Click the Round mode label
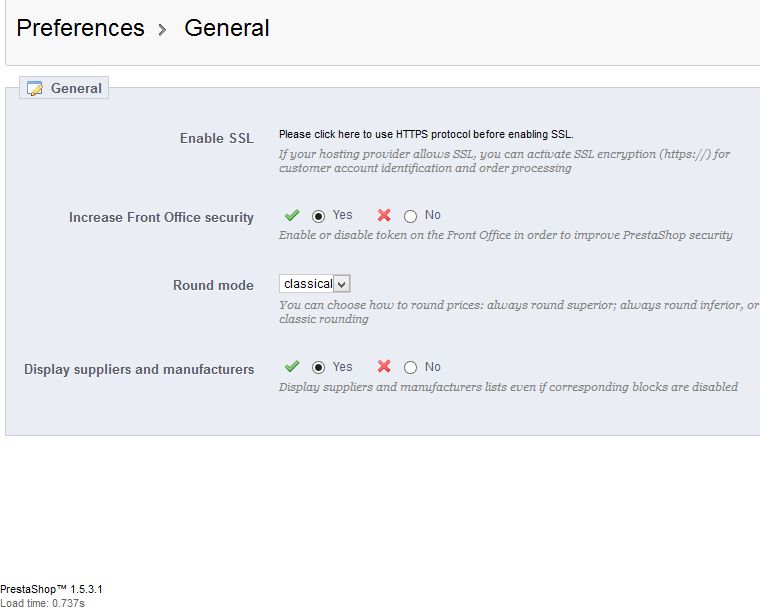This screenshot has width=760, height=613. tap(213, 285)
